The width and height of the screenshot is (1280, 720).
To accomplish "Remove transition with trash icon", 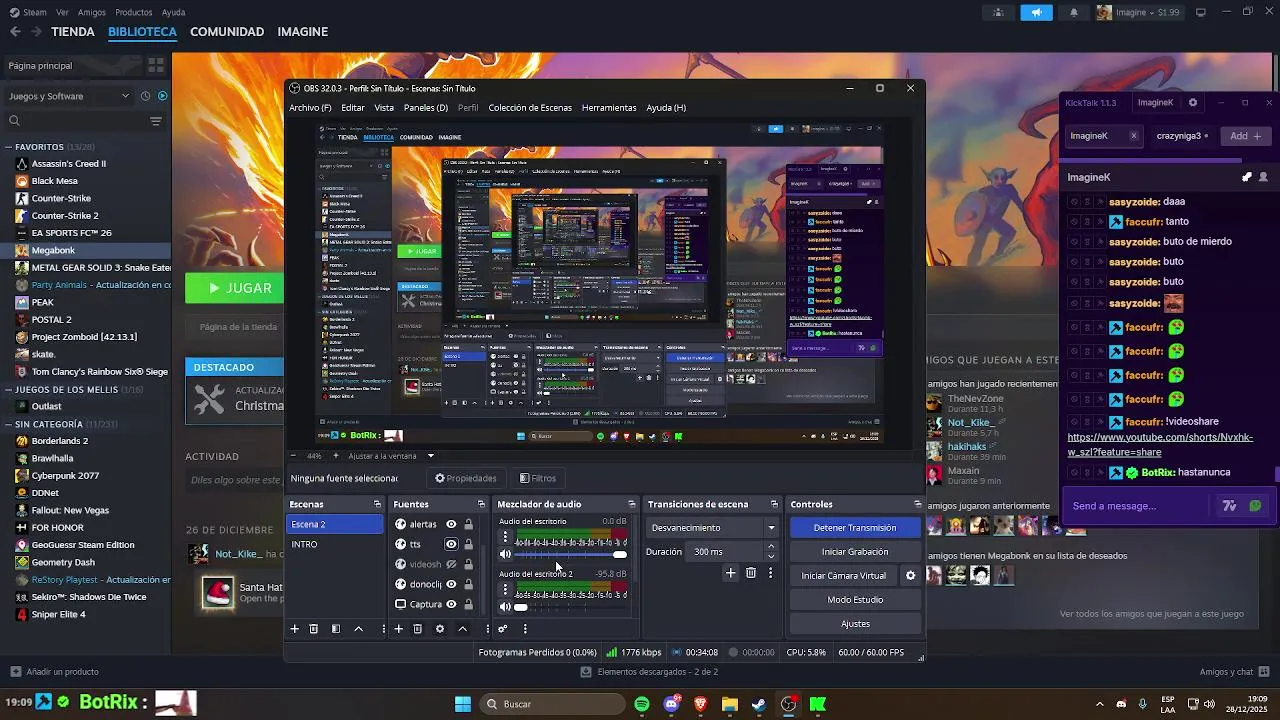I will 751,573.
